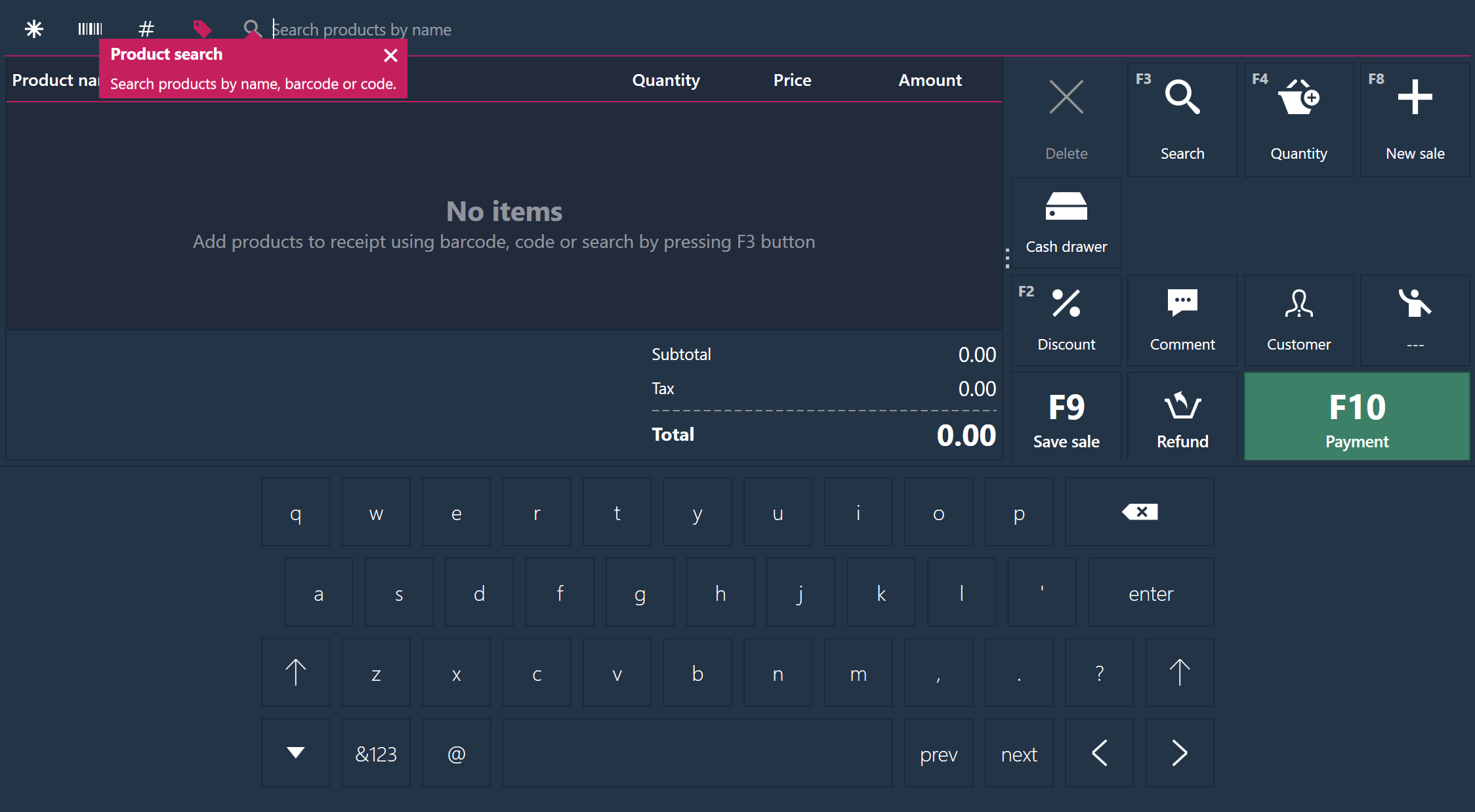Close the Product search tooltip

390,55
